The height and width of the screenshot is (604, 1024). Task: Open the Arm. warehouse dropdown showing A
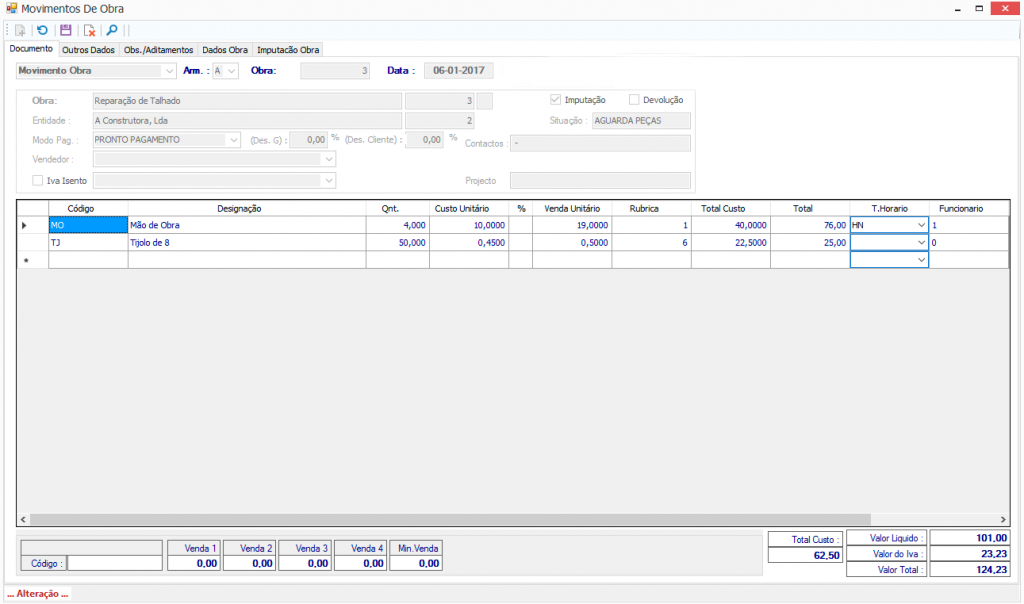(231, 71)
